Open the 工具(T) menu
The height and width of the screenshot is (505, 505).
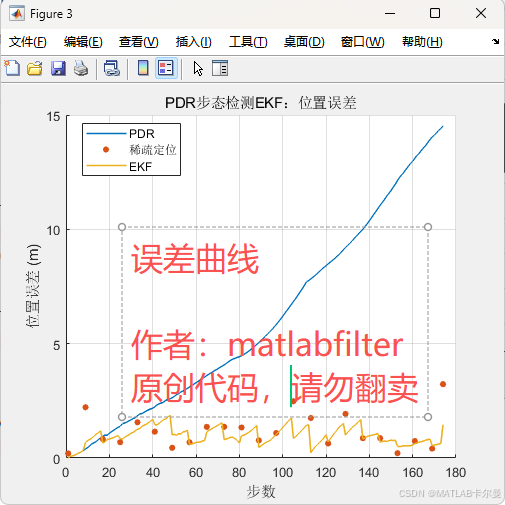tap(248, 42)
